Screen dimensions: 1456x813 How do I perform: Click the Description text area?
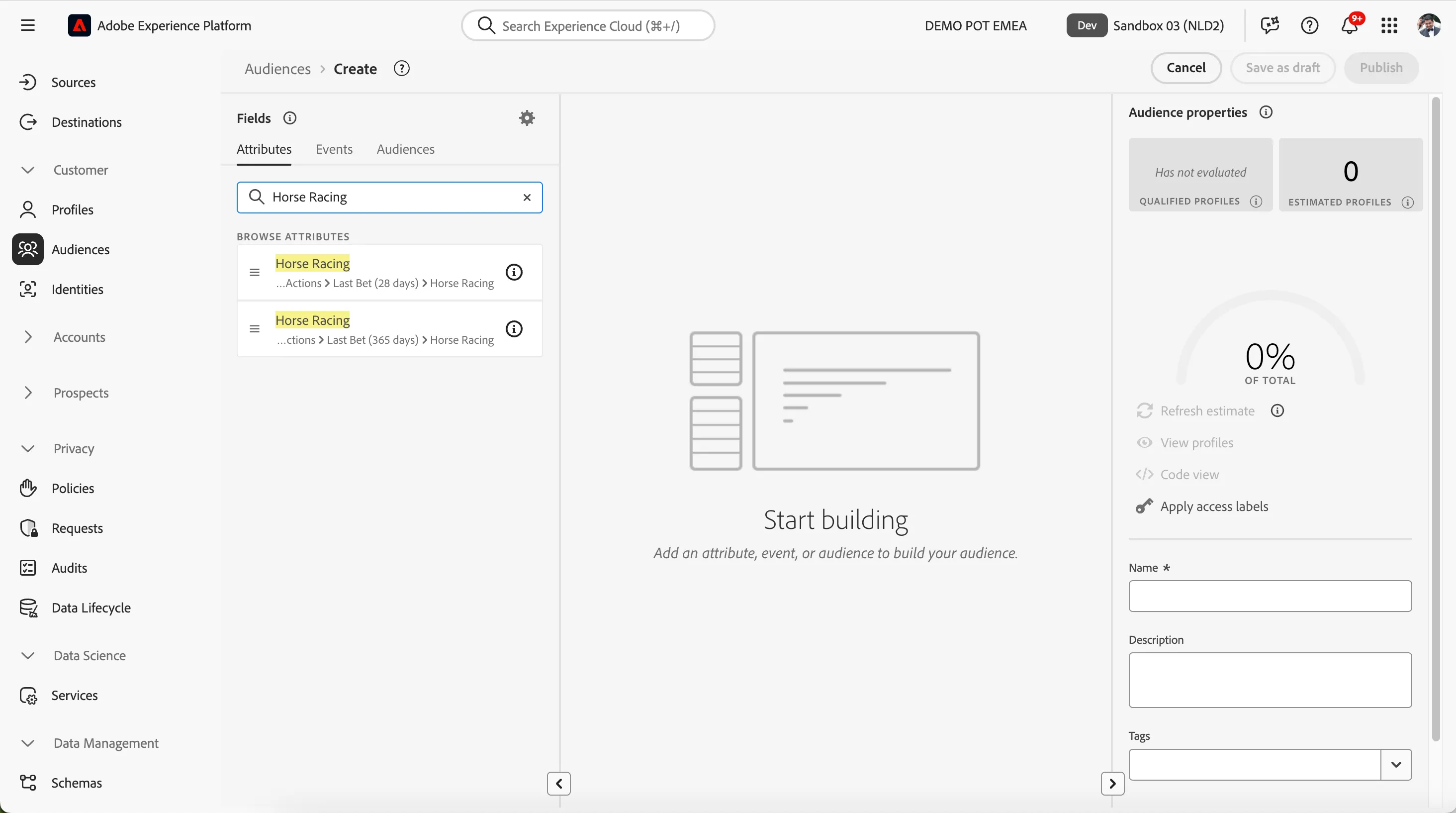(x=1270, y=680)
